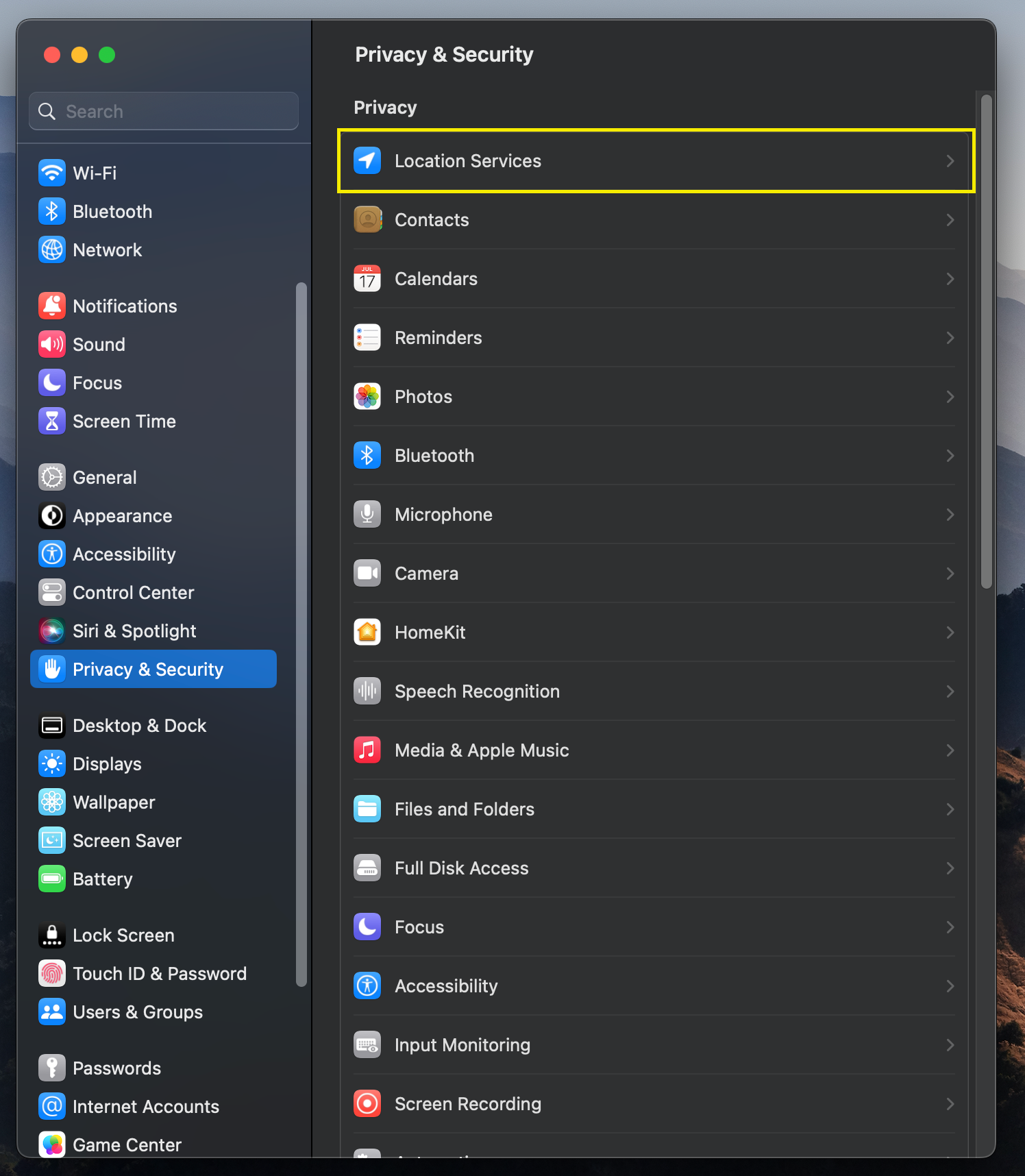Open Desktop & Dock settings

point(153,725)
